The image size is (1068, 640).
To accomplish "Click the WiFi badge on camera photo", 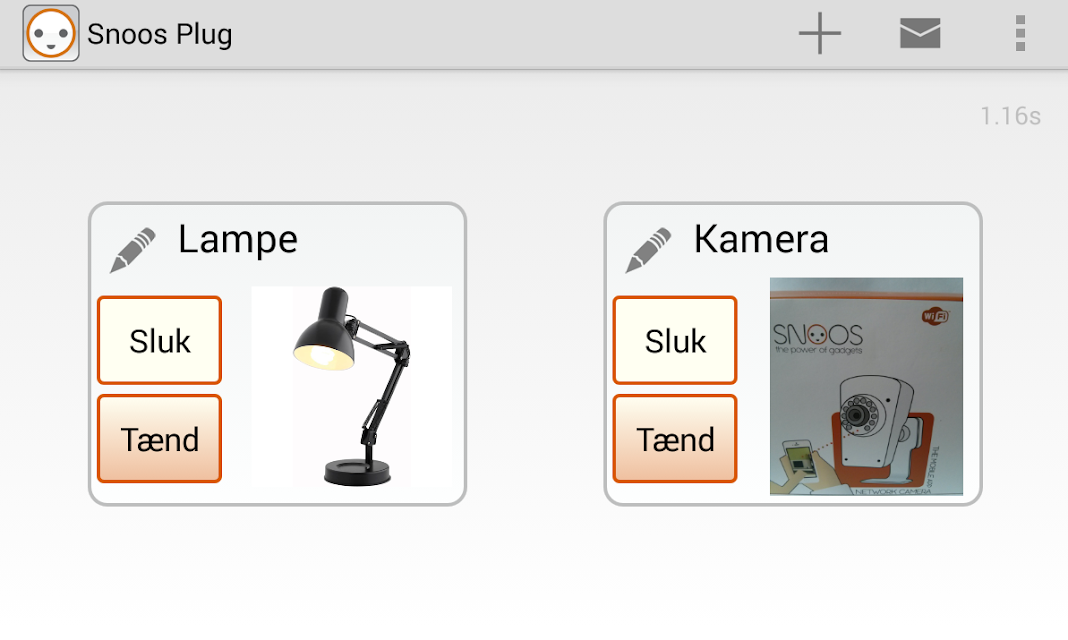I will click(936, 316).
